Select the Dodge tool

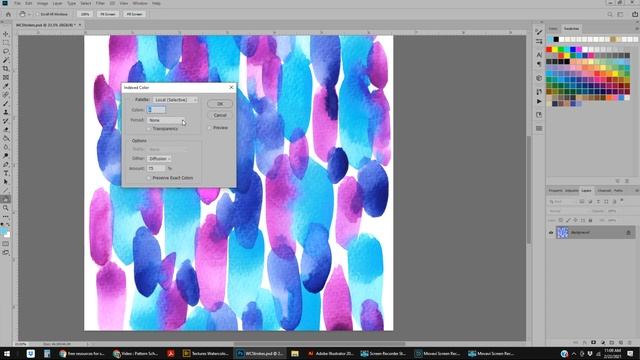click(x=6, y=156)
